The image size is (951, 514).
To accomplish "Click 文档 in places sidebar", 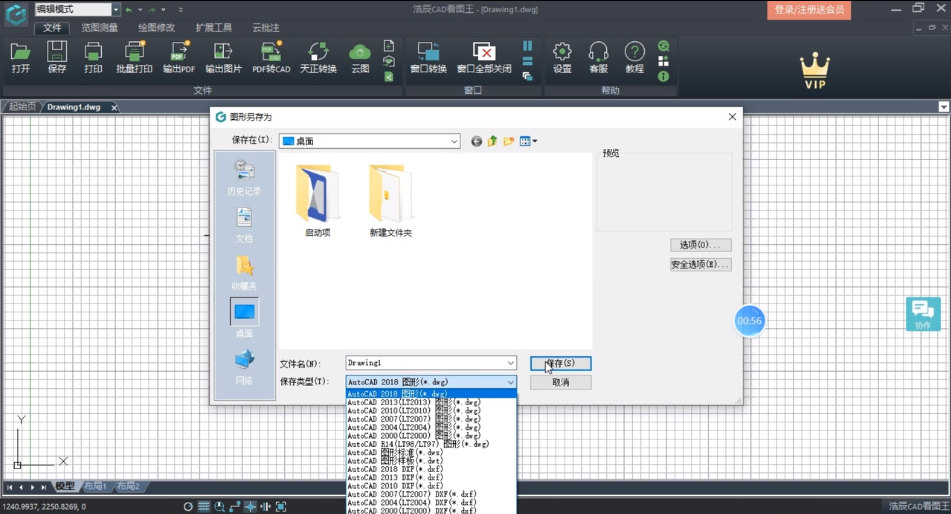I will 244,225.
